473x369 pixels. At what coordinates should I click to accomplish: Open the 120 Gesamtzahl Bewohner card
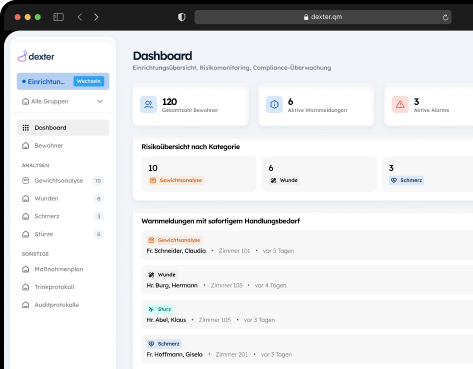pos(191,105)
